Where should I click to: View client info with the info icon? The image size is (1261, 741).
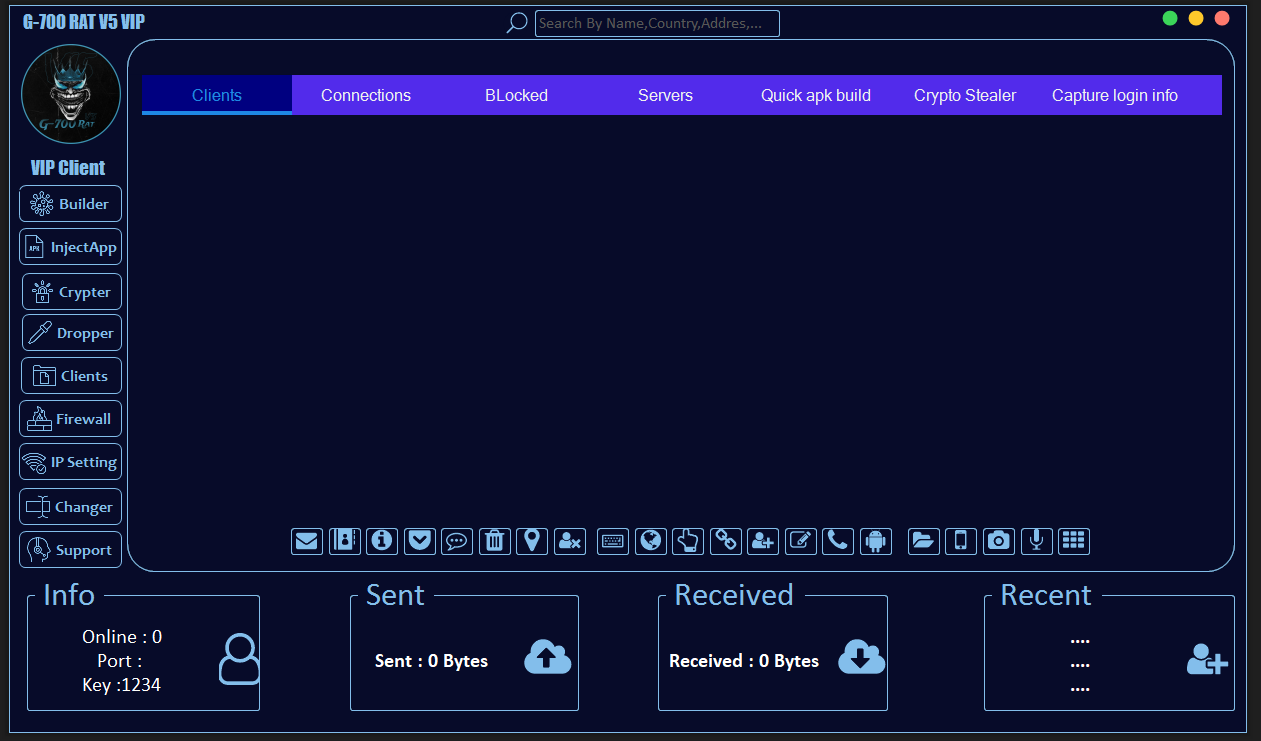click(x=381, y=541)
